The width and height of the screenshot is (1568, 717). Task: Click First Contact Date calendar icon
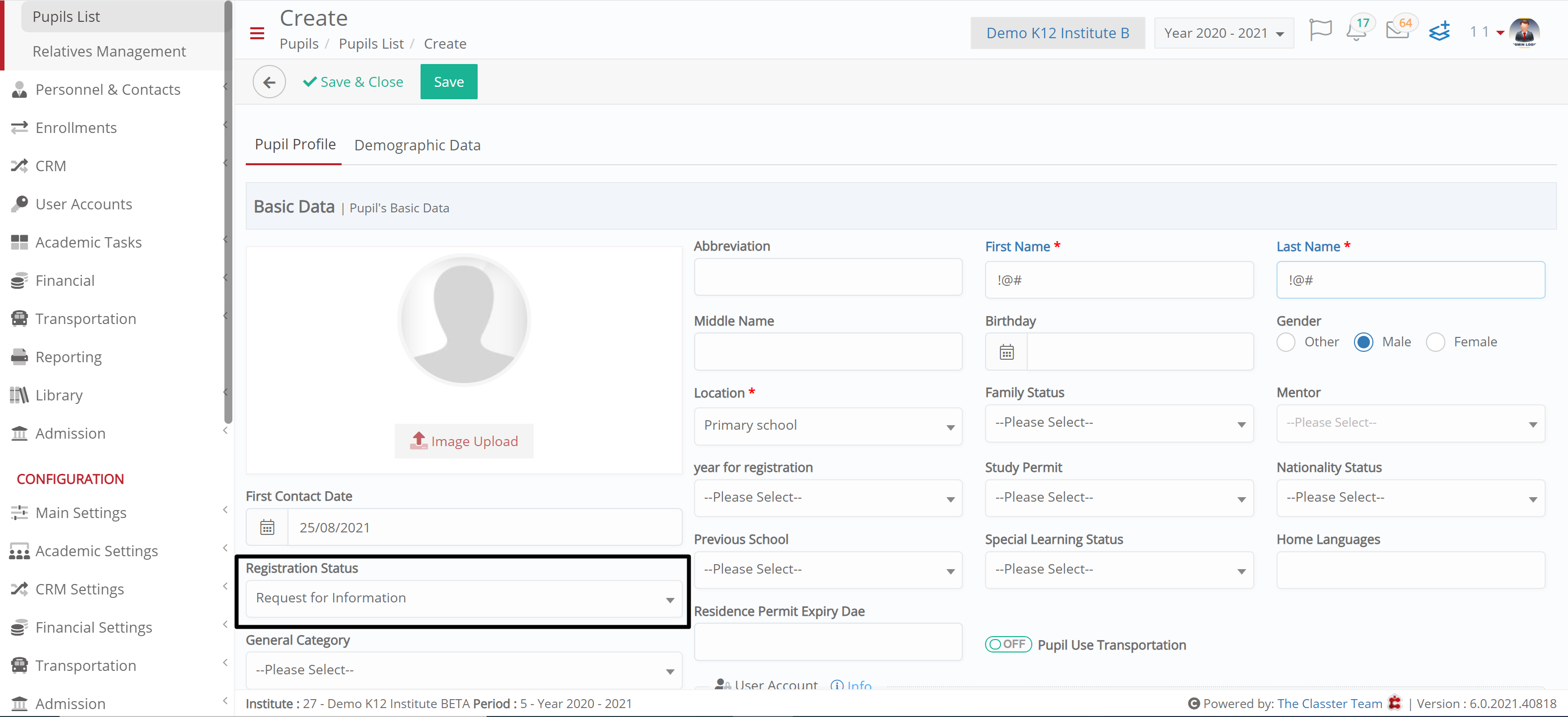pyautogui.click(x=267, y=527)
